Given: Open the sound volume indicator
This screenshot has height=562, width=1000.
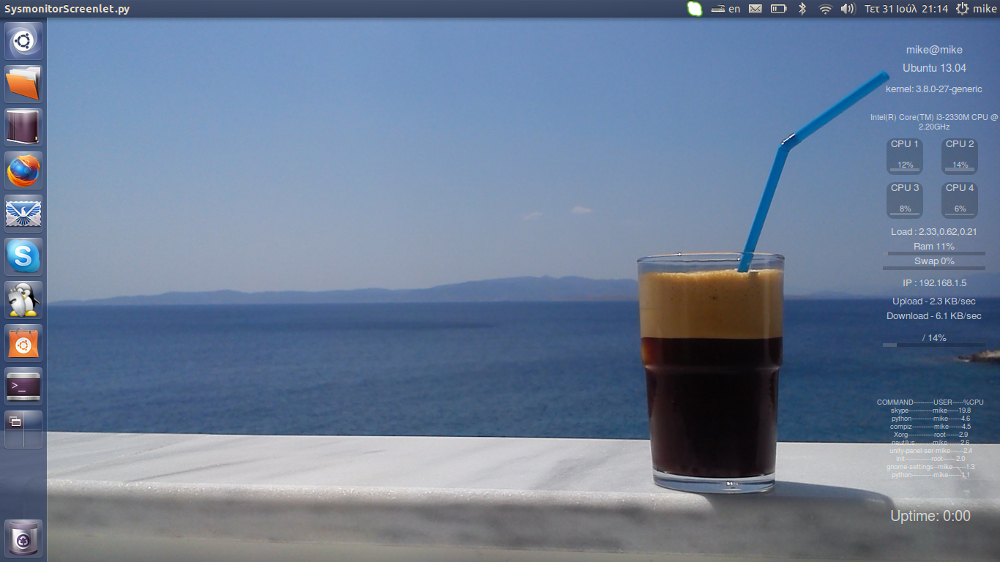Looking at the screenshot, I should point(848,9).
